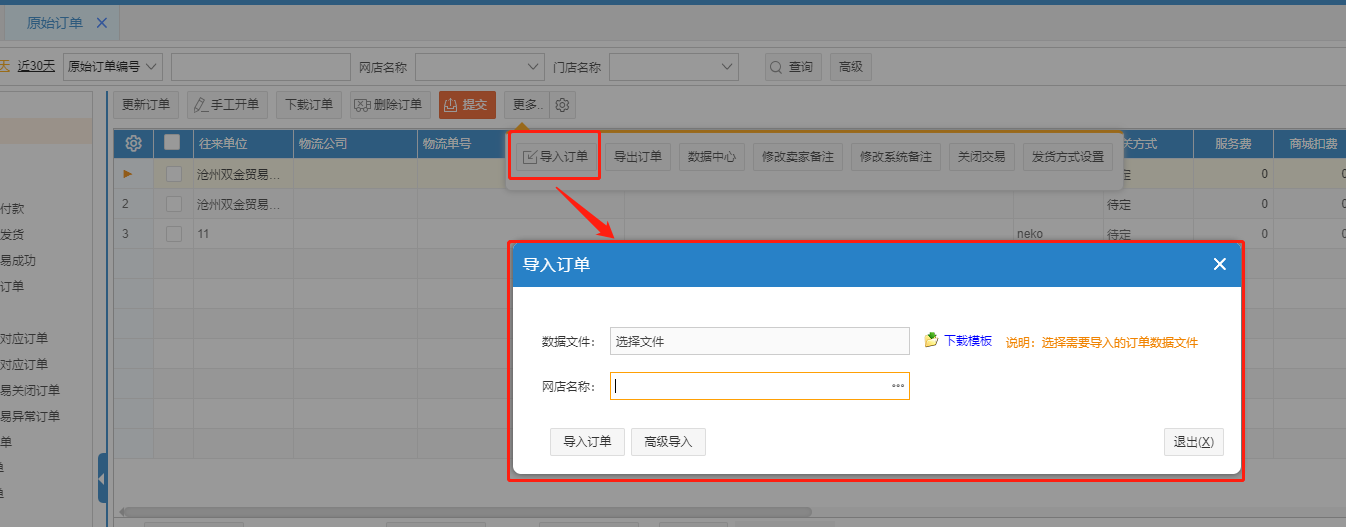Click the dialog's 导入订单 button

[587, 442]
